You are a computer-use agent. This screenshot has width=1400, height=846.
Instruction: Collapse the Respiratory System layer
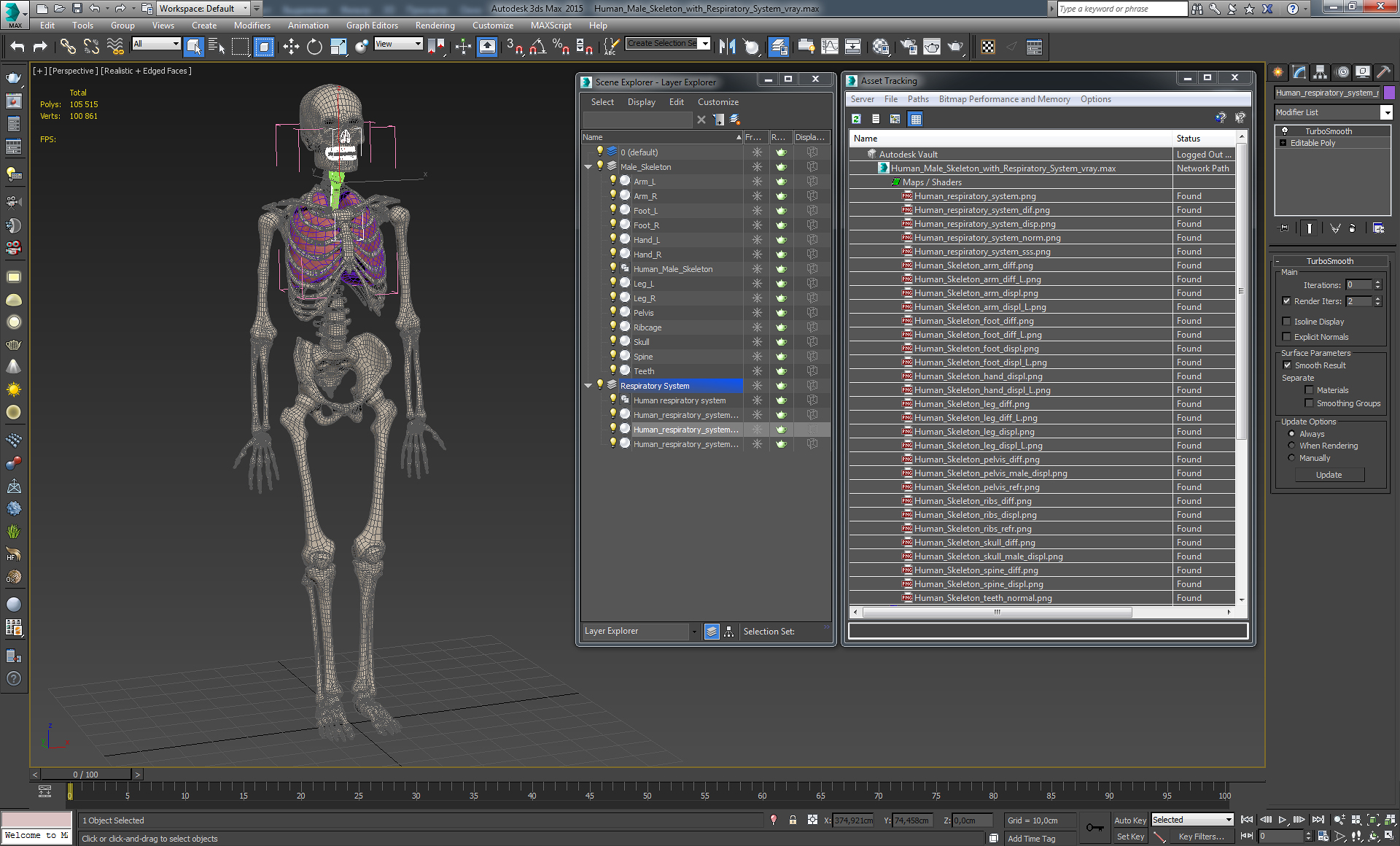[x=588, y=386]
